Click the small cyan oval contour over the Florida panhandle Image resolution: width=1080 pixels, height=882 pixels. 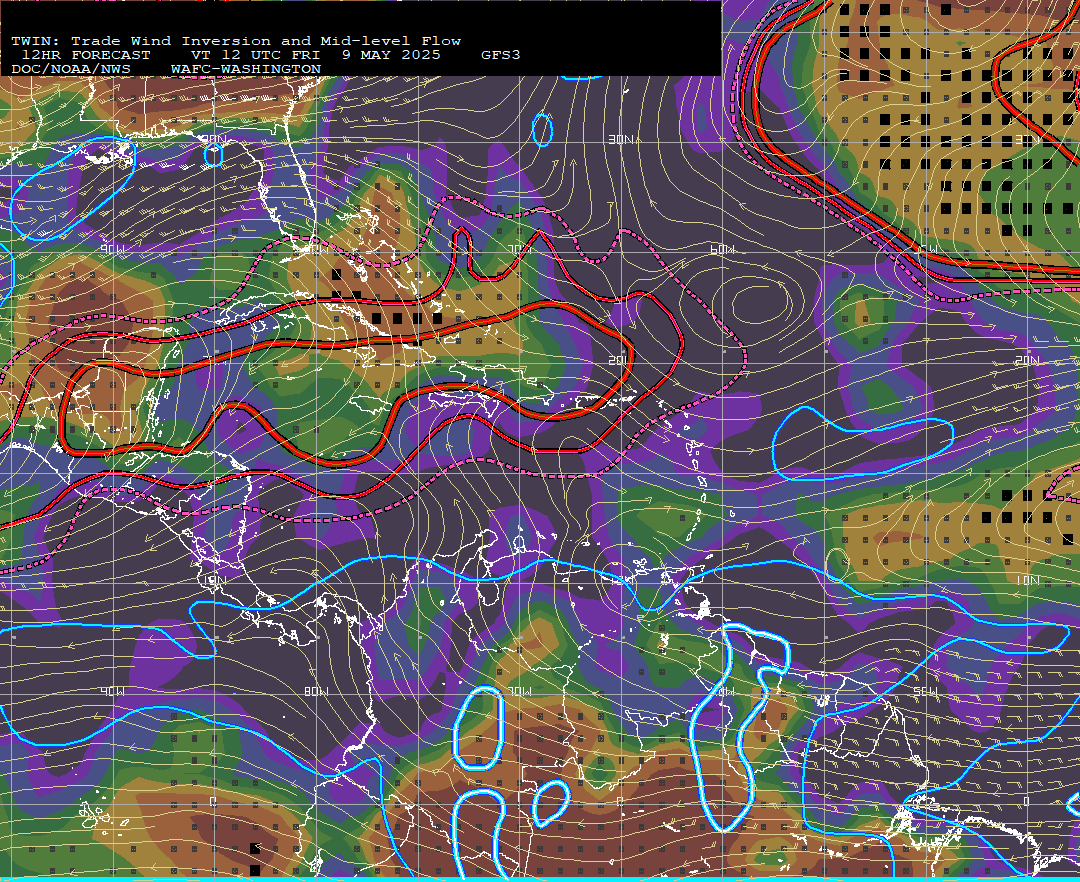click(214, 156)
